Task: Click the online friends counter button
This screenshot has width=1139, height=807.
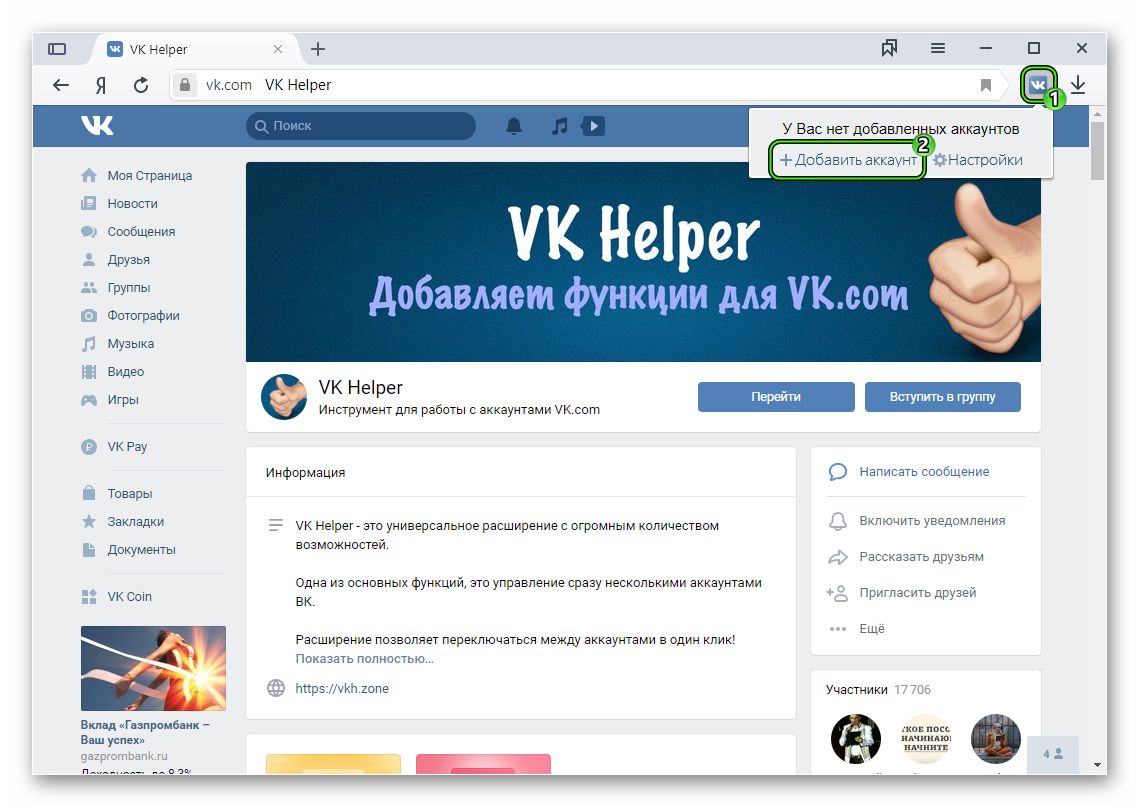Action: click(x=1053, y=754)
